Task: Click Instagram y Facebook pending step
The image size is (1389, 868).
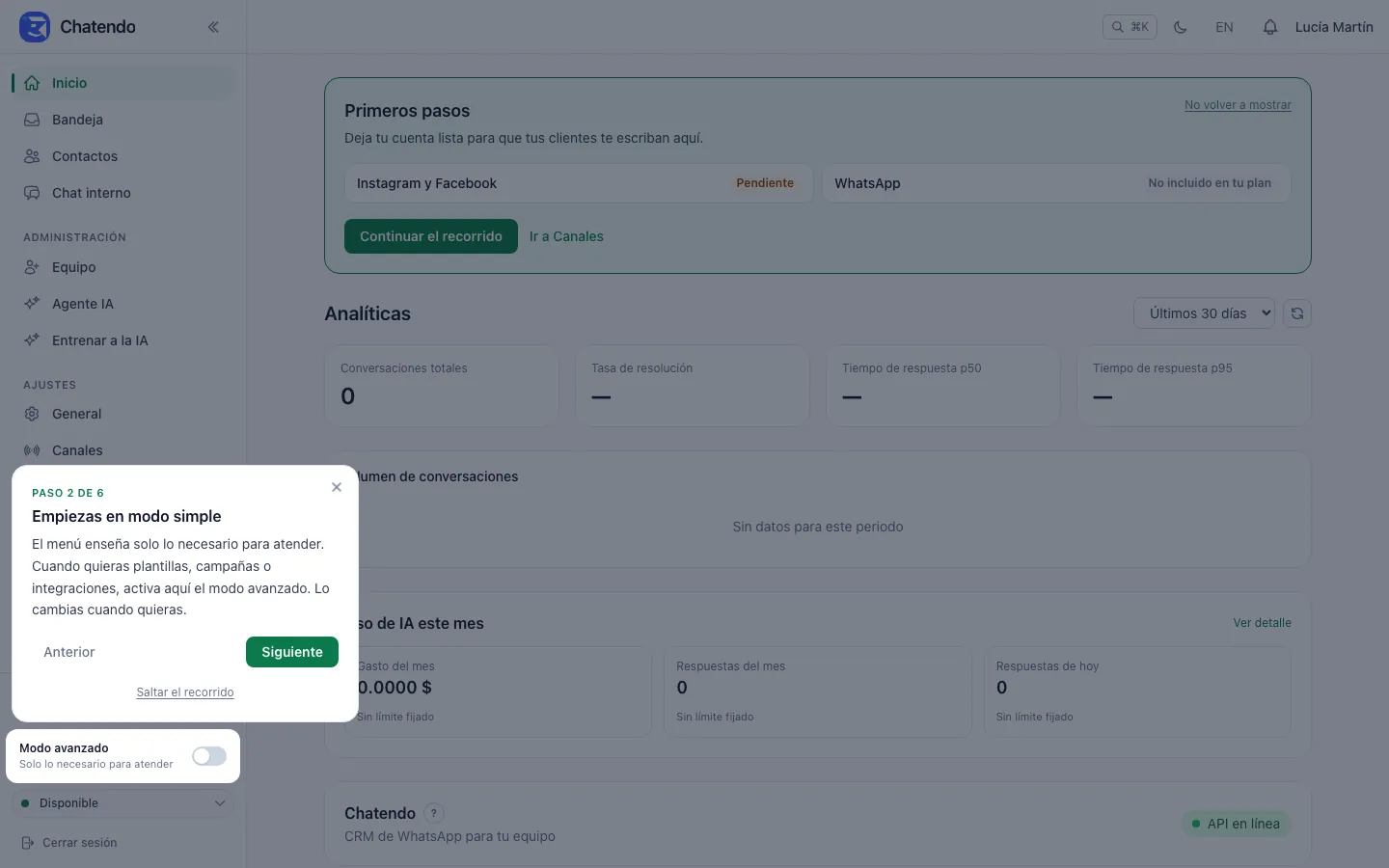Action: click(x=579, y=183)
